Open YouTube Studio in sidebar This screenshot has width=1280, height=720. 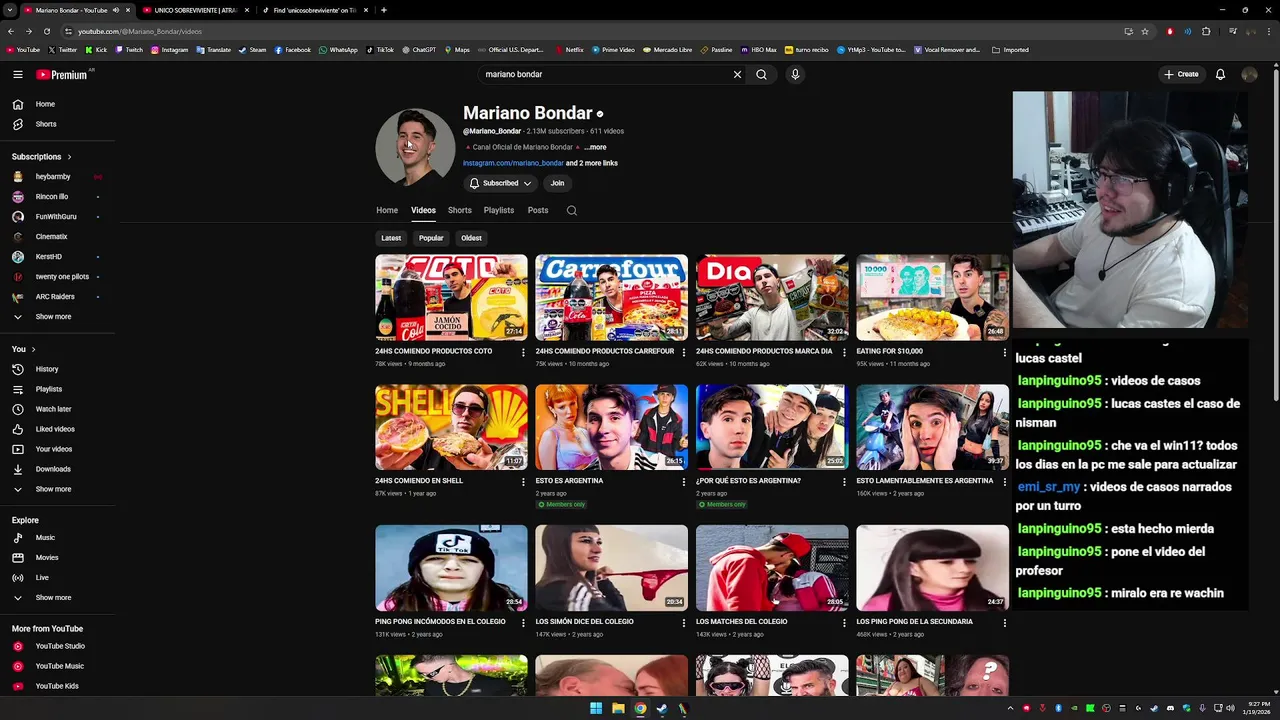(x=60, y=646)
